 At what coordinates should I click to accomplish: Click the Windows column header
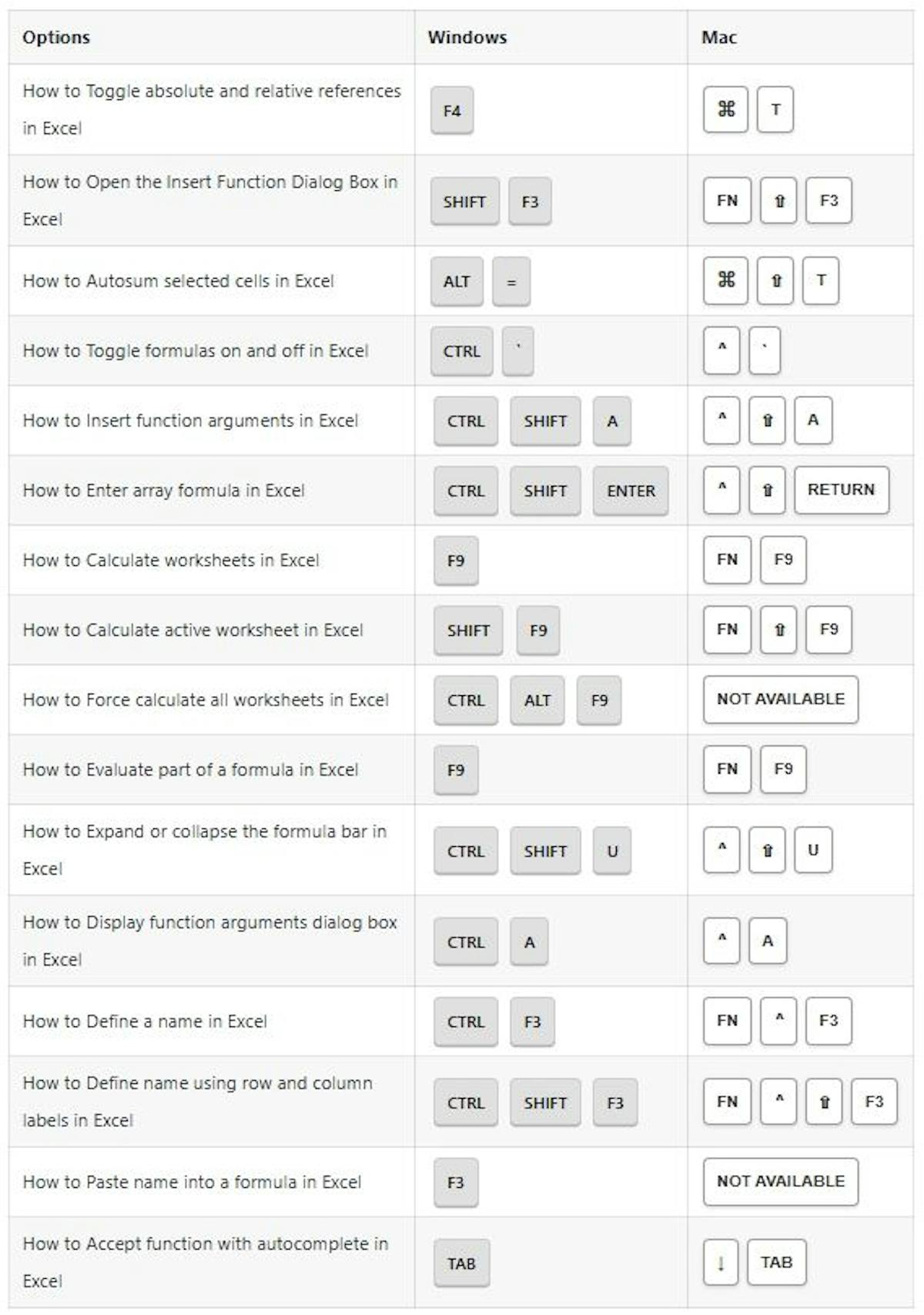467,37
